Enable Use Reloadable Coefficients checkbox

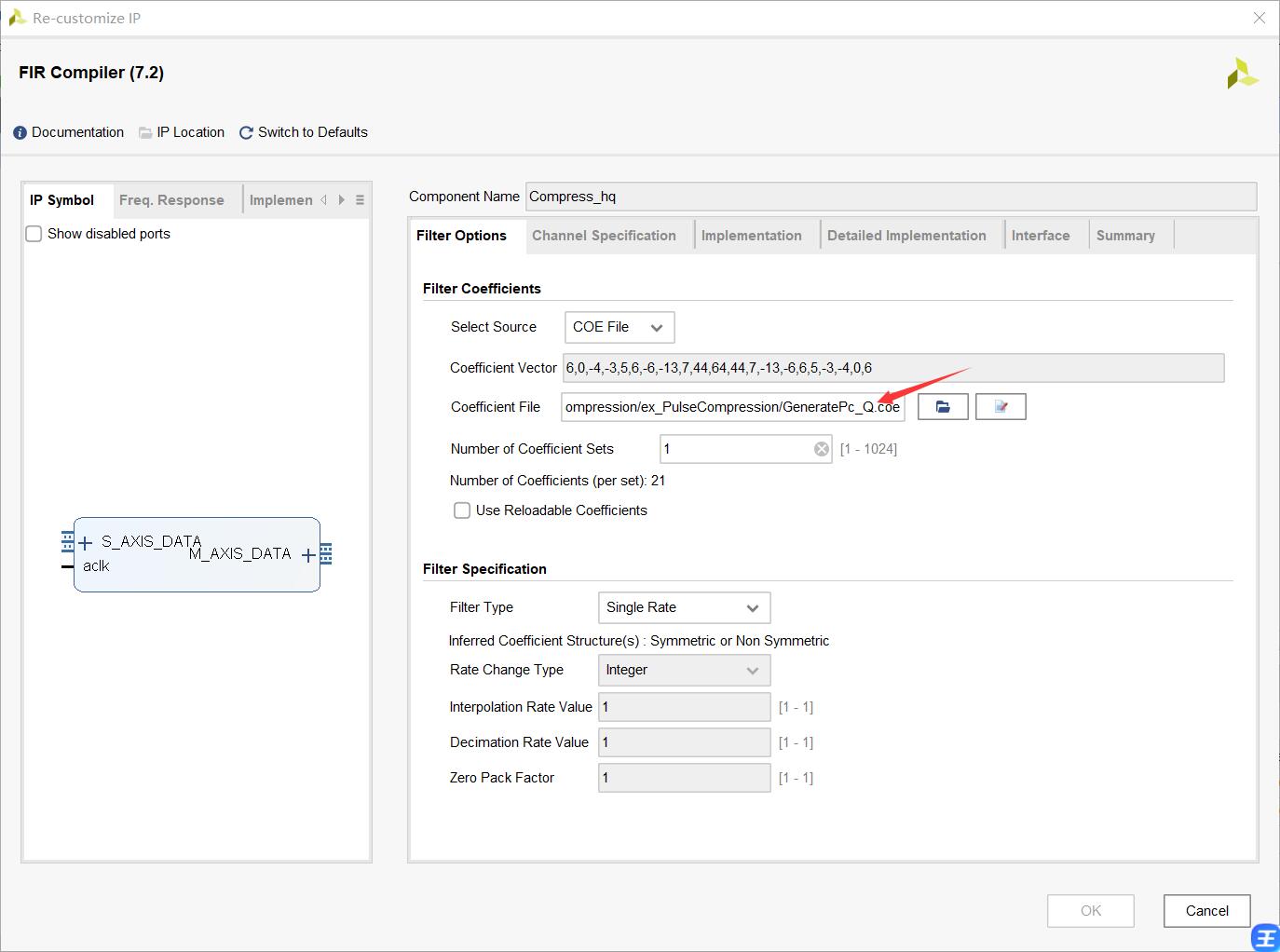[x=462, y=510]
